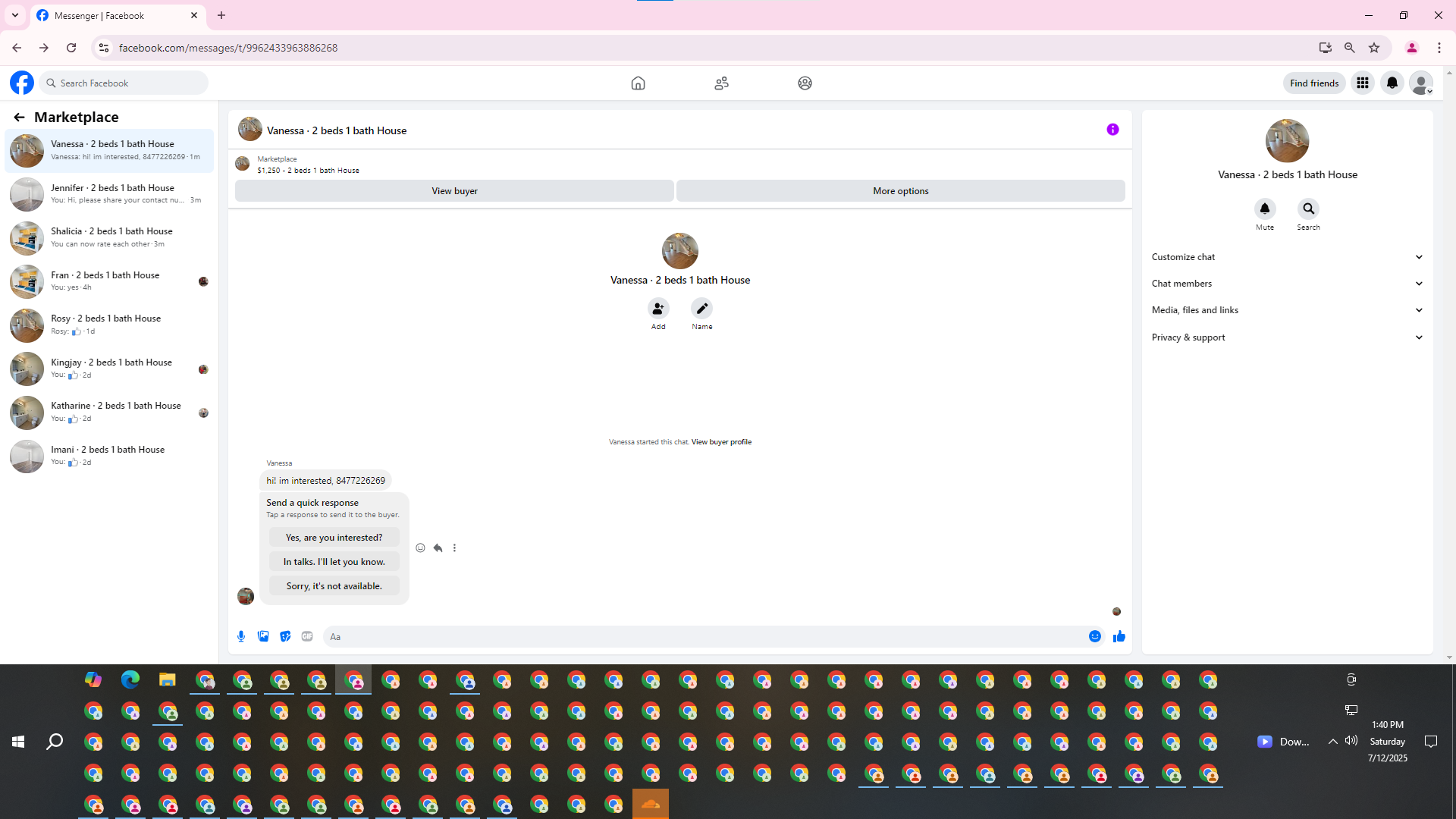Open the sticker picker icon
1456x819 pixels.
(285, 636)
